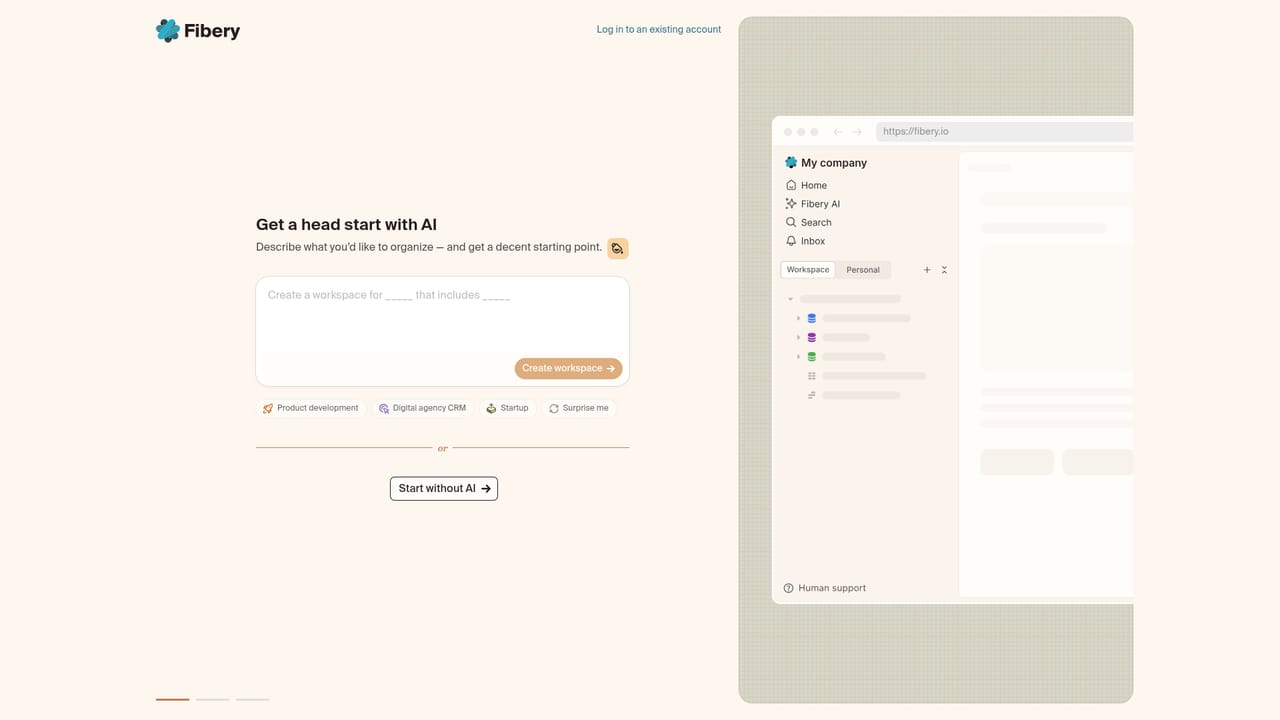The width and height of the screenshot is (1280, 720).
Task: Open Search in the preview sidebar
Action: [808, 222]
